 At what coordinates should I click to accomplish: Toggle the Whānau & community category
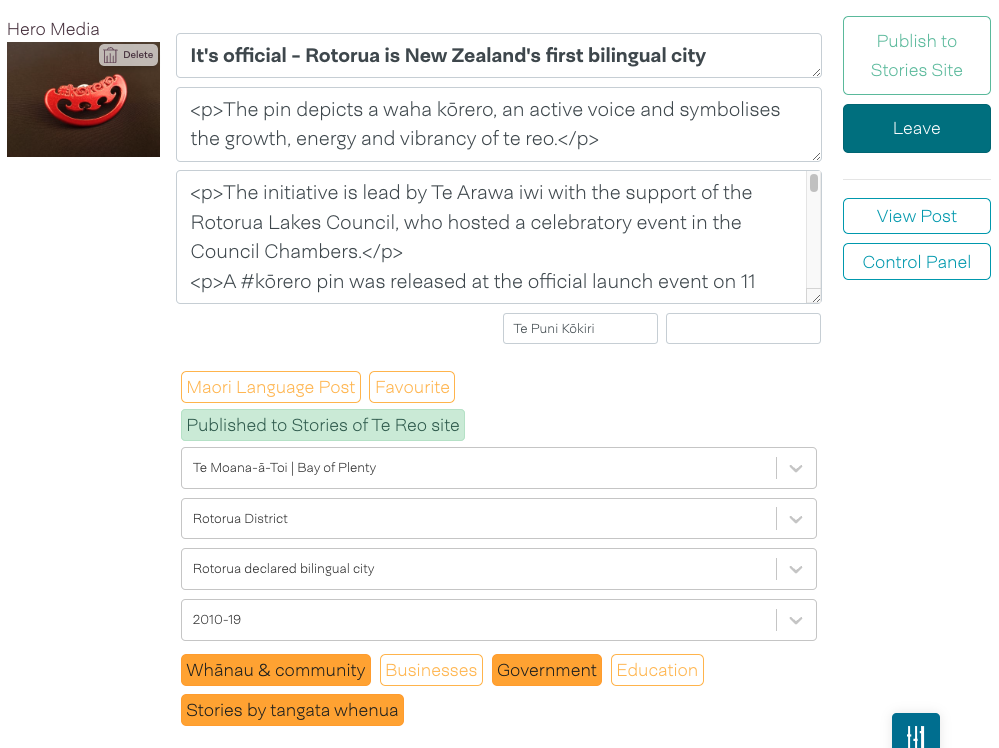(x=276, y=670)
